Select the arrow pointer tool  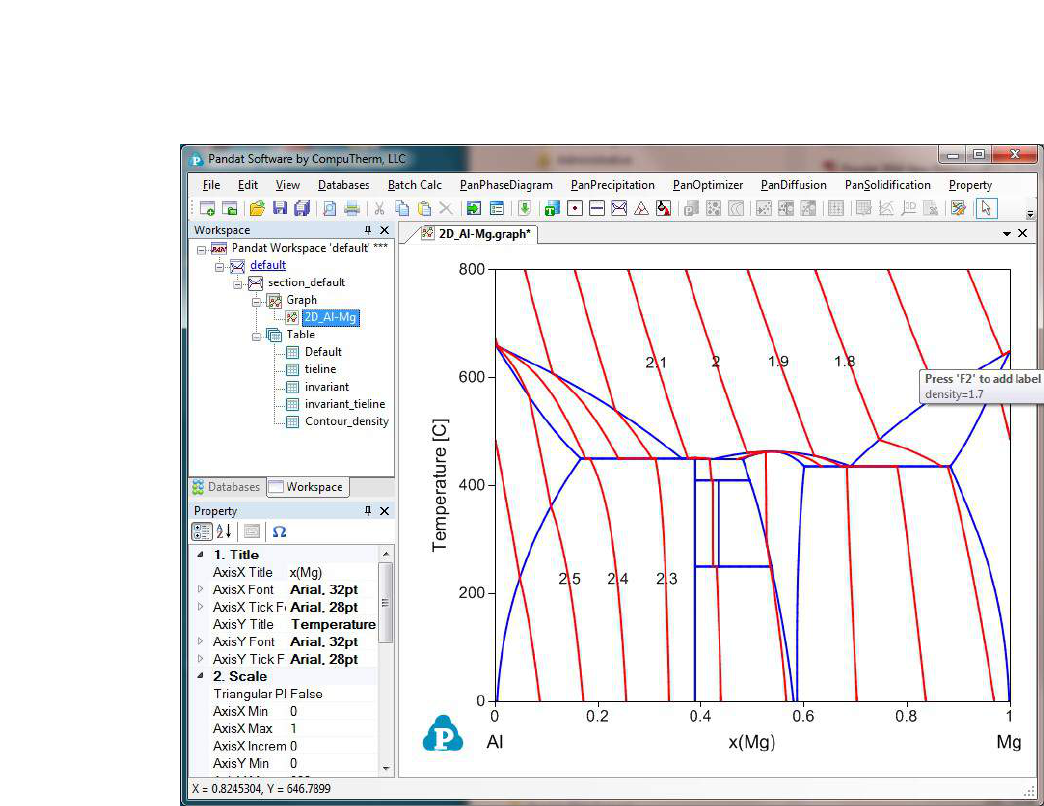click(986, 208)
